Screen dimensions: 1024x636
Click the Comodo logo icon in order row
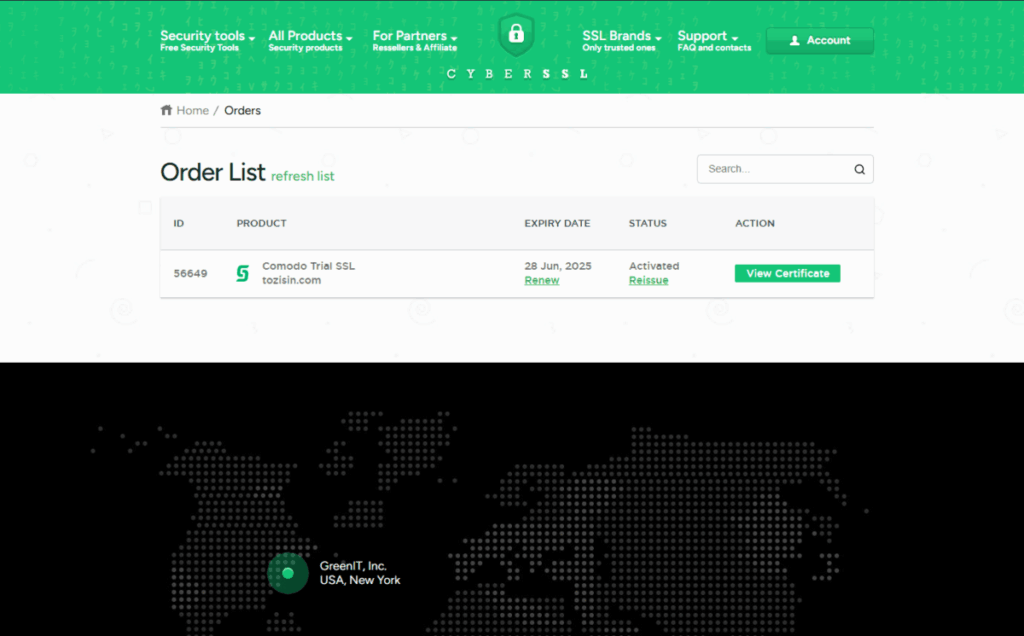coord(242,273)
